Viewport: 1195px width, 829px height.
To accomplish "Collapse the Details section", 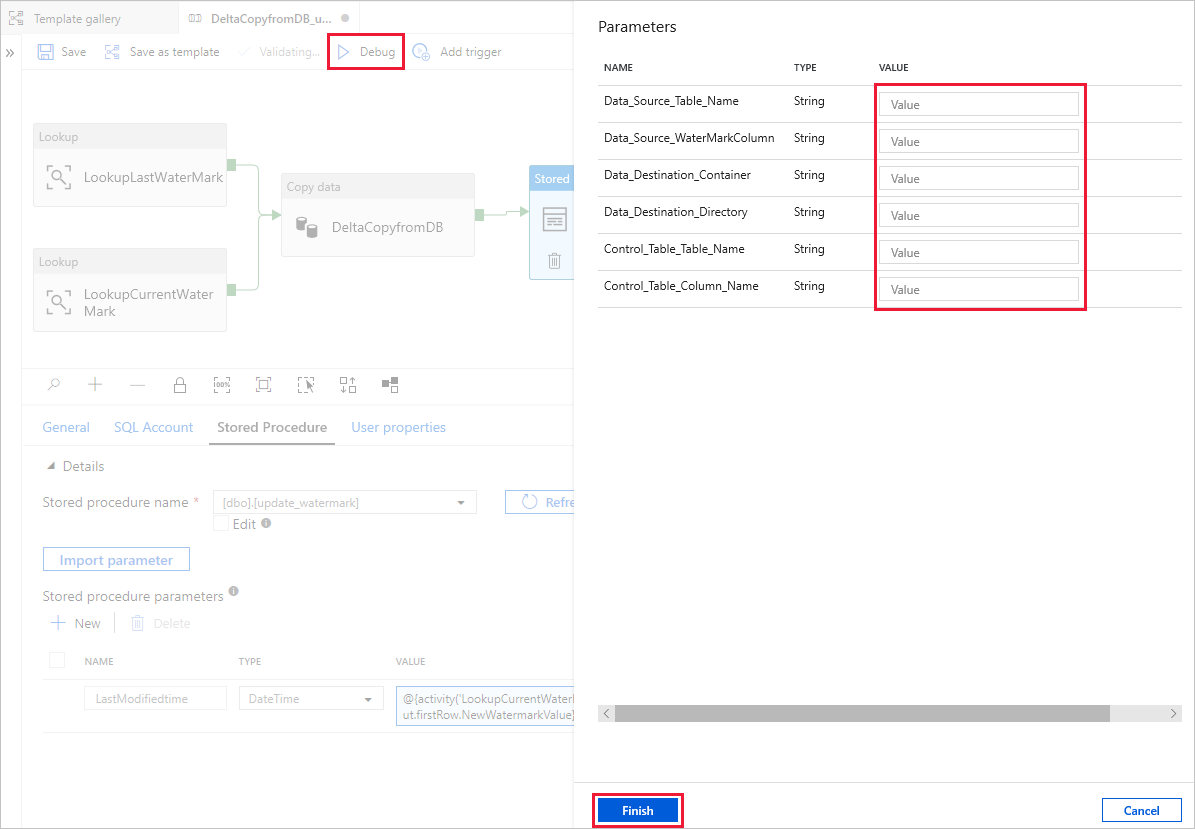I will (51, 466).
